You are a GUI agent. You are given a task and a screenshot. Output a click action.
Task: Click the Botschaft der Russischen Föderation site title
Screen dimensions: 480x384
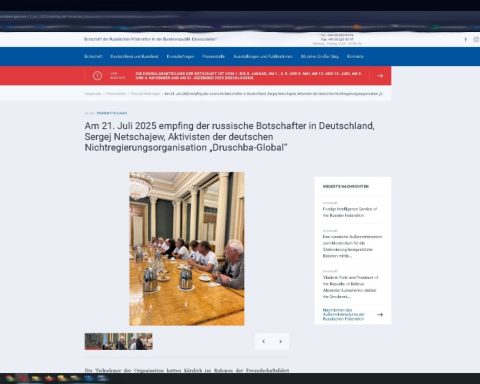click(150, 39)
